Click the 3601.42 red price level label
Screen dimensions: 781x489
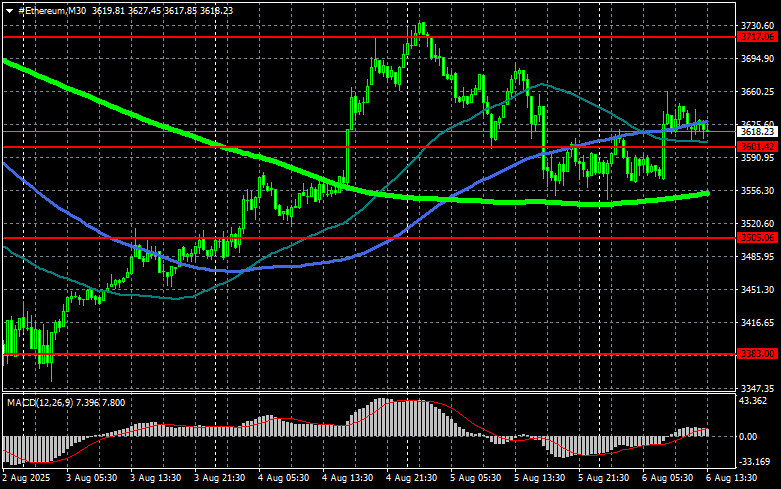pyautogui.click(x=758, y=147)
